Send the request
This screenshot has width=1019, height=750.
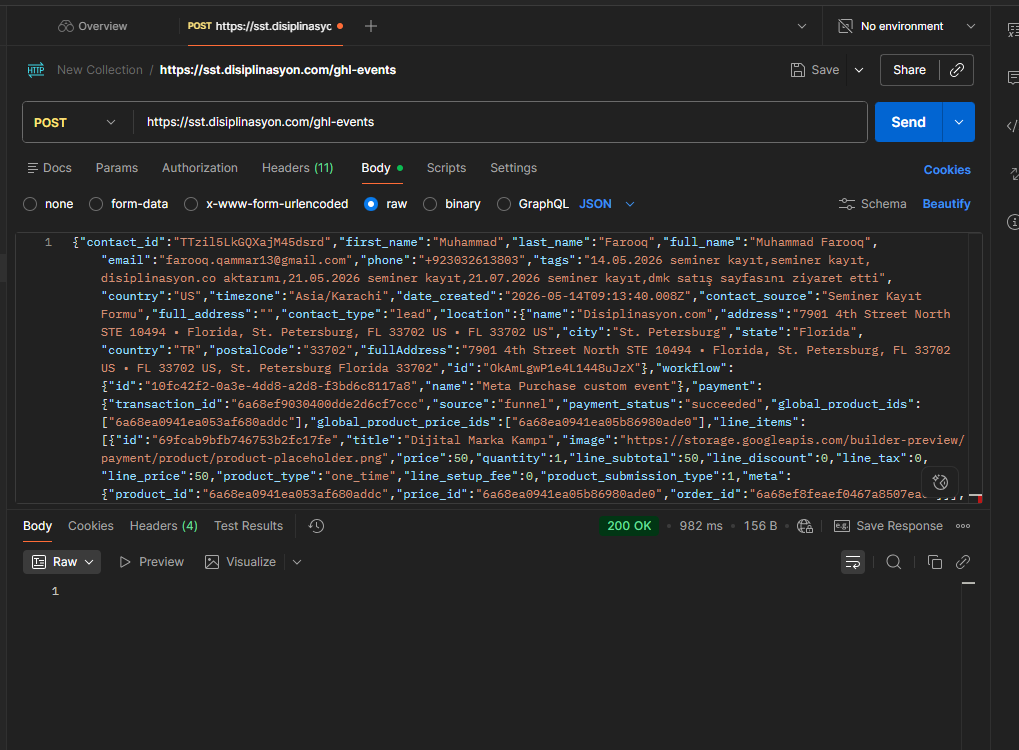[908, 122]
